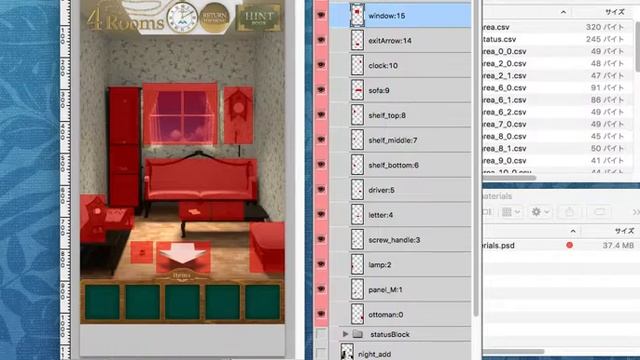Select area_8_0.csv file in Finder
This screenshot has height=360, width=640.
pyautogui.click(x=558, y=136)
